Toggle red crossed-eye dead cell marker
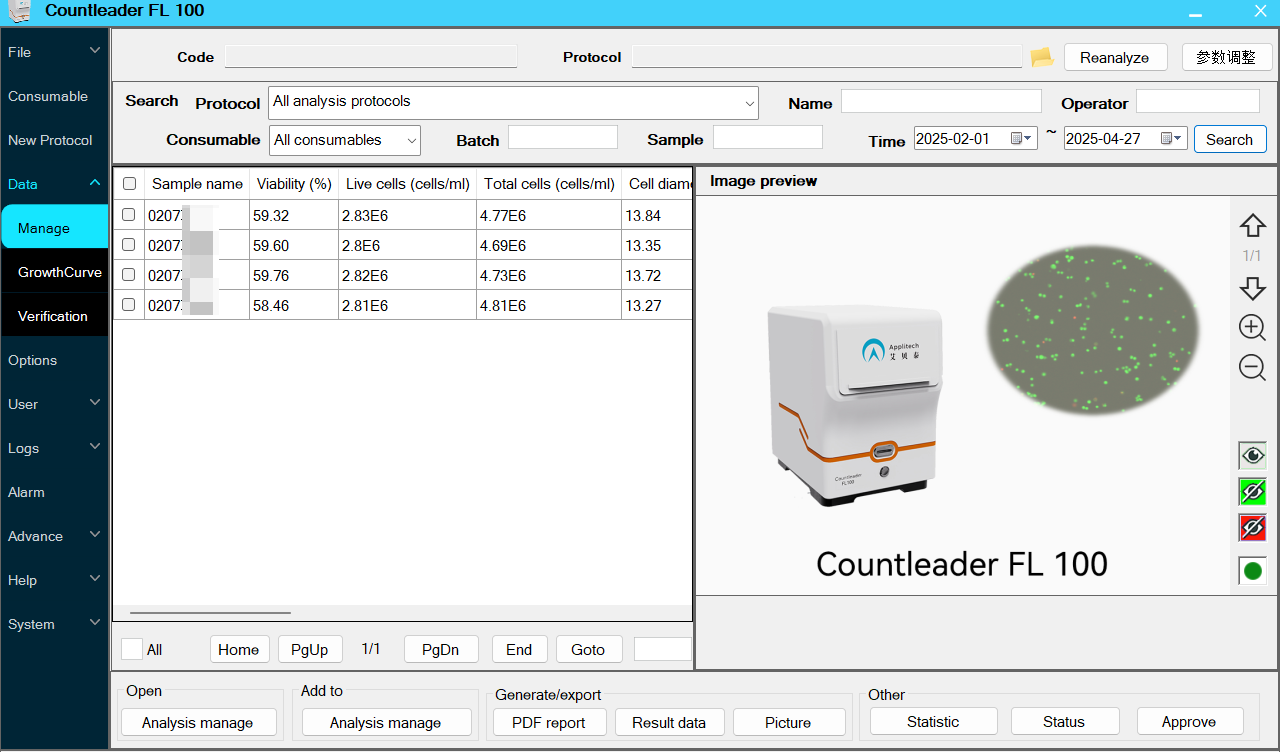Viewport: 1280px width, 752px height. tap(1252, 527)
